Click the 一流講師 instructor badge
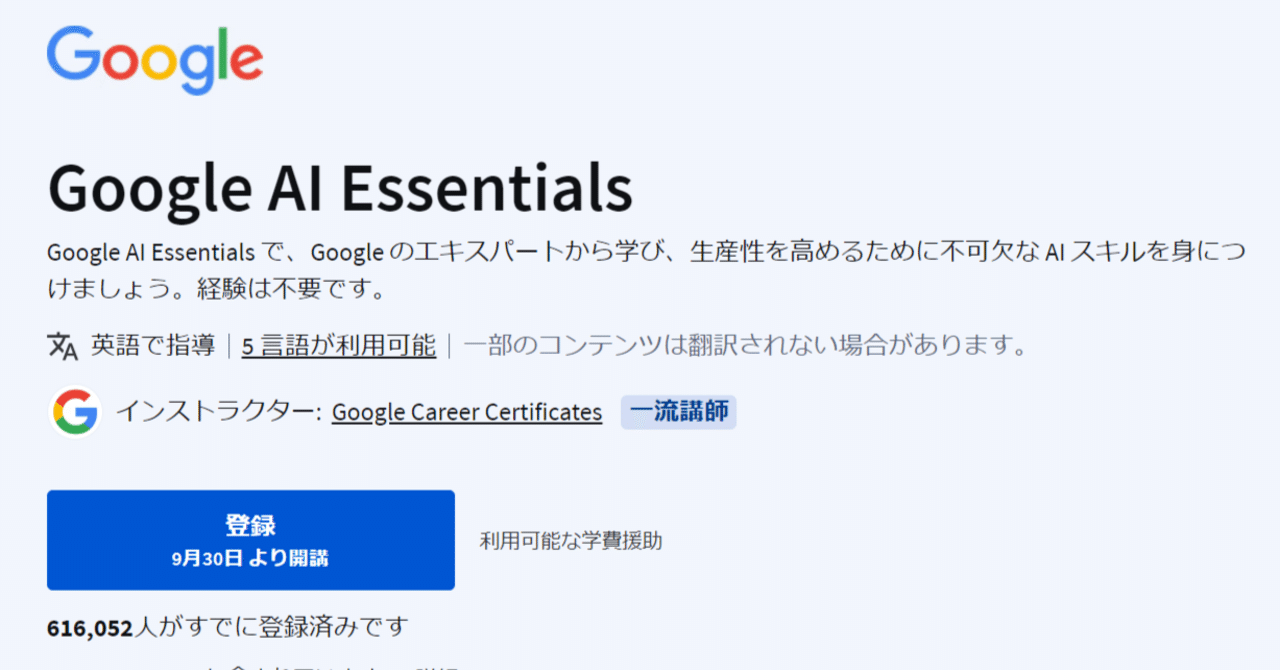 click(678, 411)
